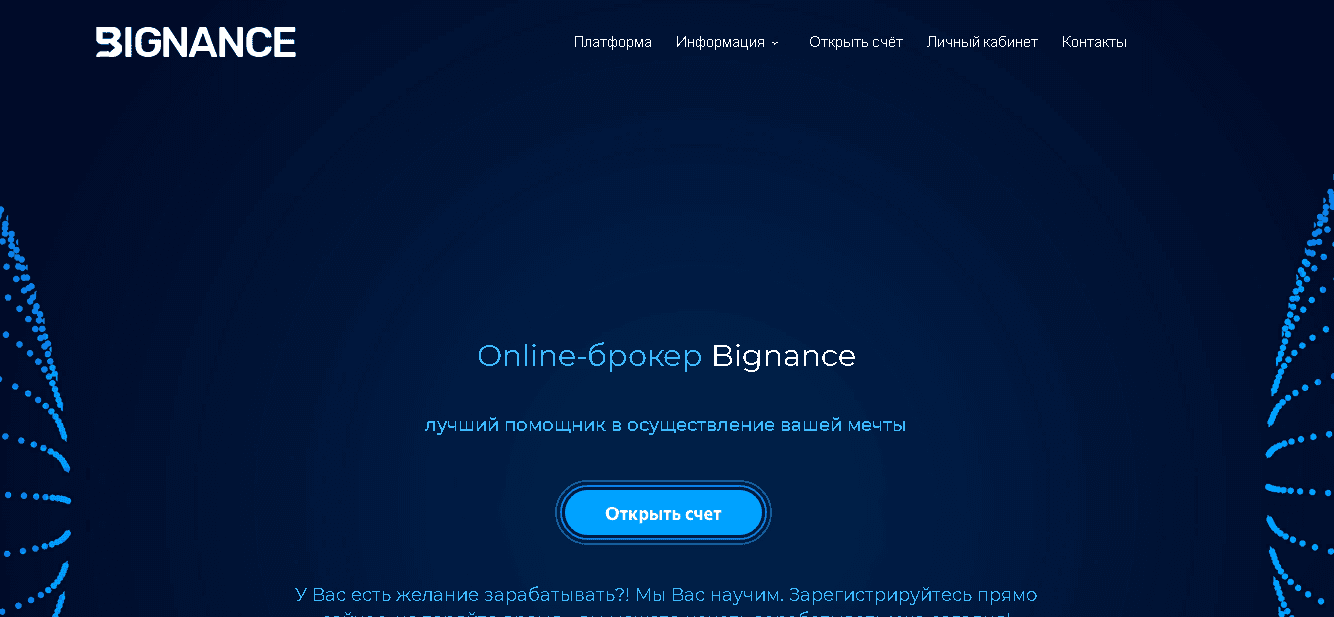Navigate to the Контакты page
The width and height of the screenshot is (1334, 617).
pyautogui.click(x=1094, y=42)
